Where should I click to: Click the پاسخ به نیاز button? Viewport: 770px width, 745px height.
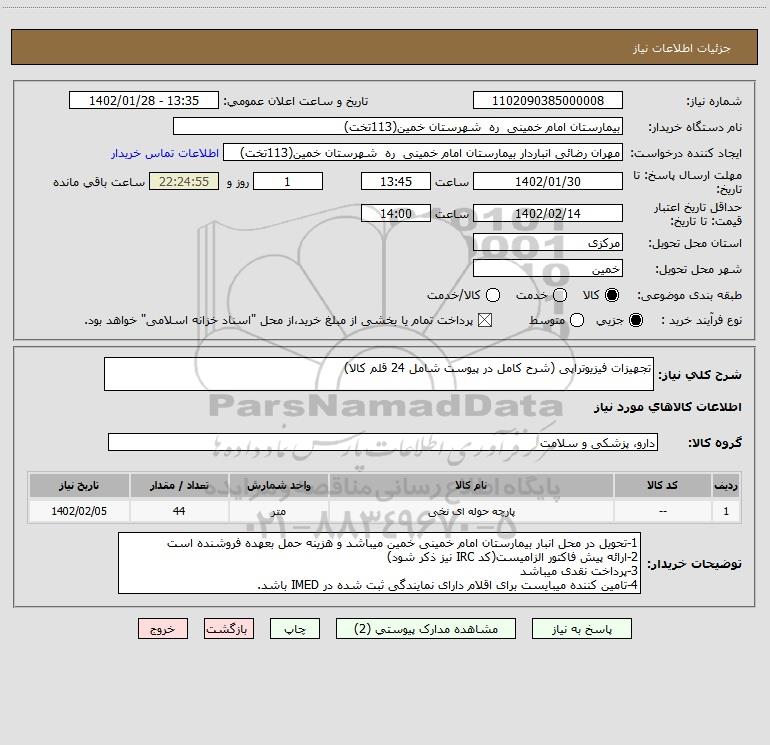582,629
